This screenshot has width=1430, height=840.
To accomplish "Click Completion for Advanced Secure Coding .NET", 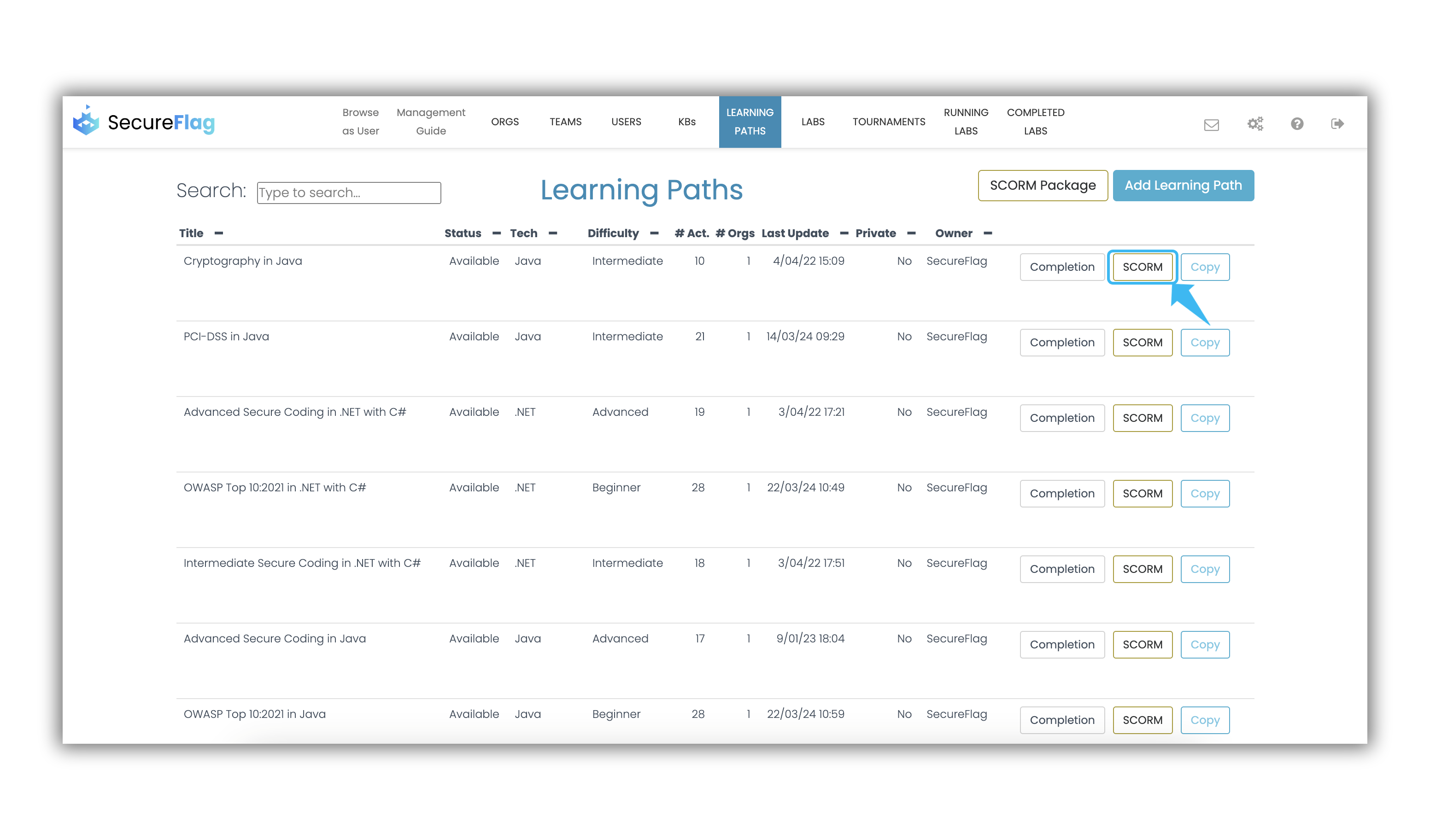I will click(x=1062, y=418).
